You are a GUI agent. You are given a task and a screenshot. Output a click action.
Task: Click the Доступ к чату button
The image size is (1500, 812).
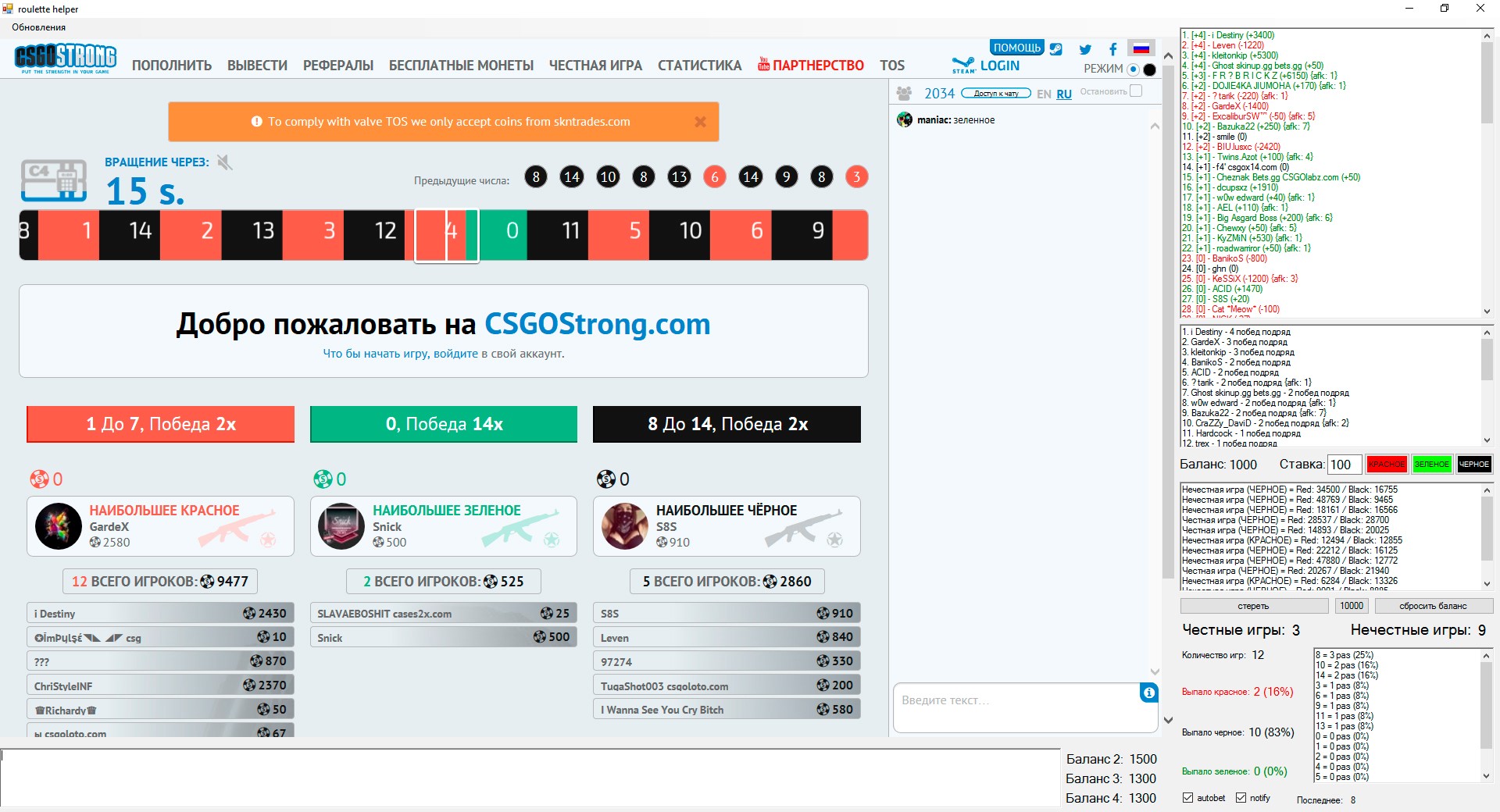coord(996,93)
